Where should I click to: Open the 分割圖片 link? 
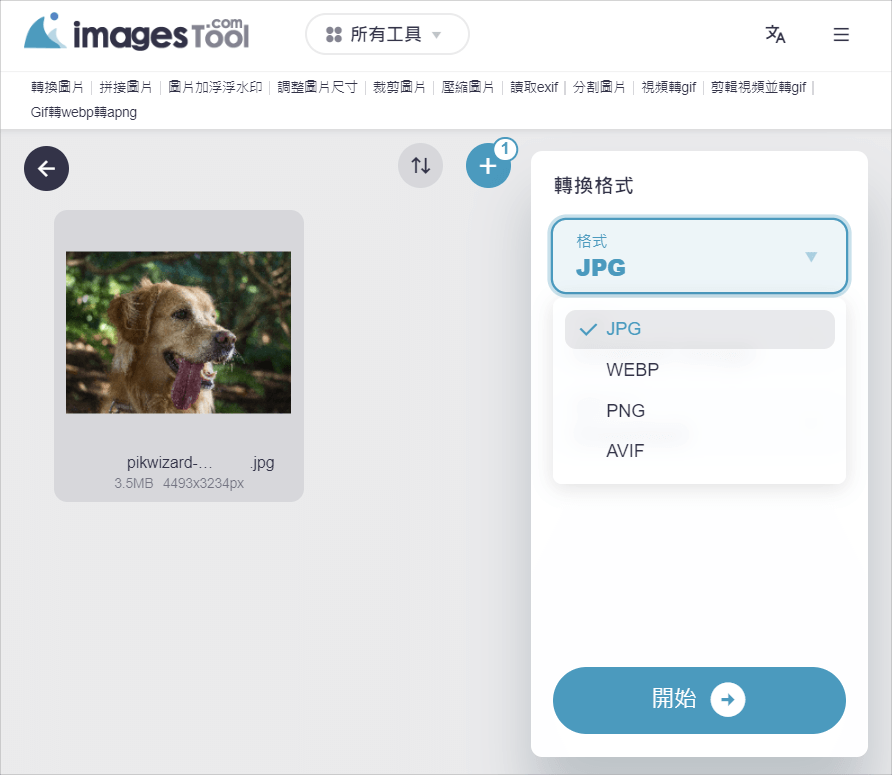599,87
